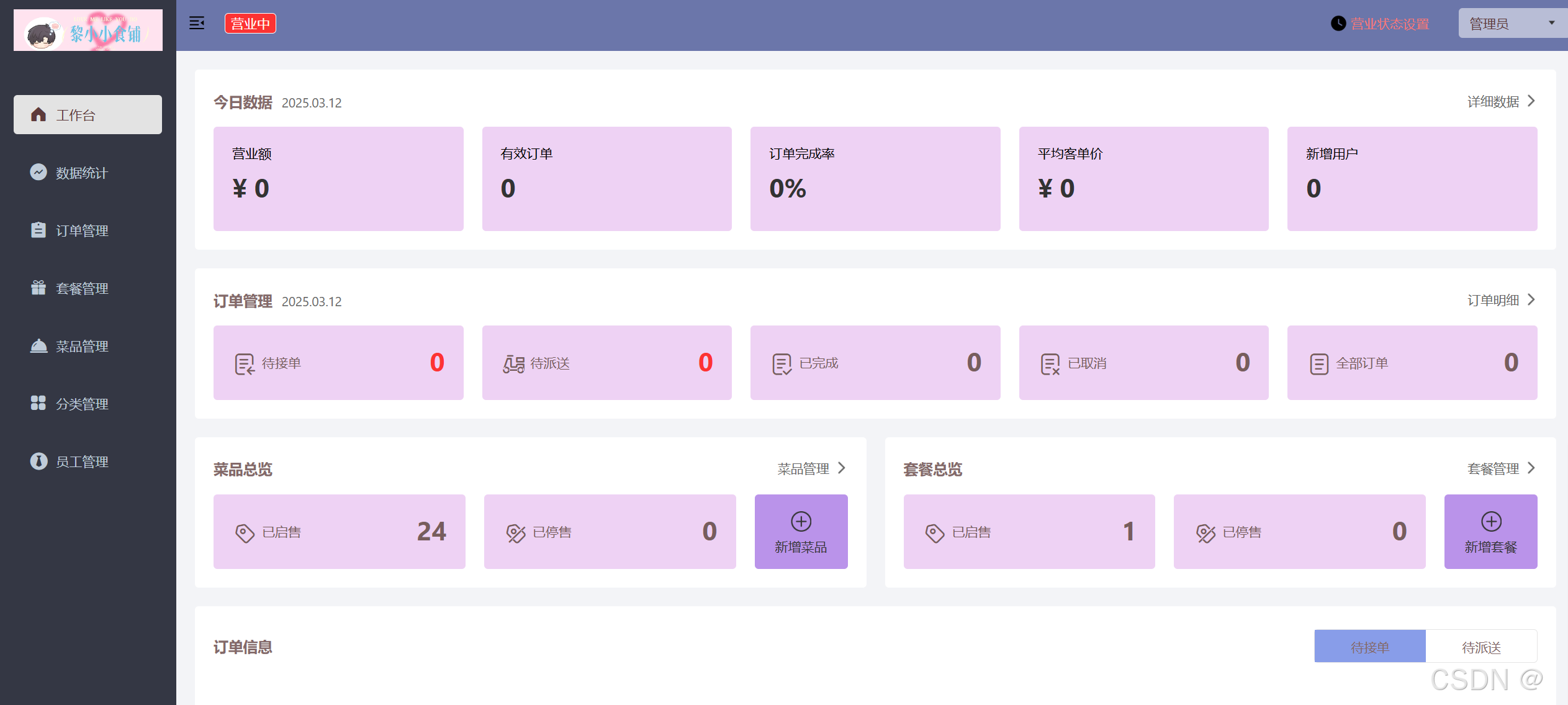
Task: Click the 全部订单 list icon
Action: (x=1319, y=363)
